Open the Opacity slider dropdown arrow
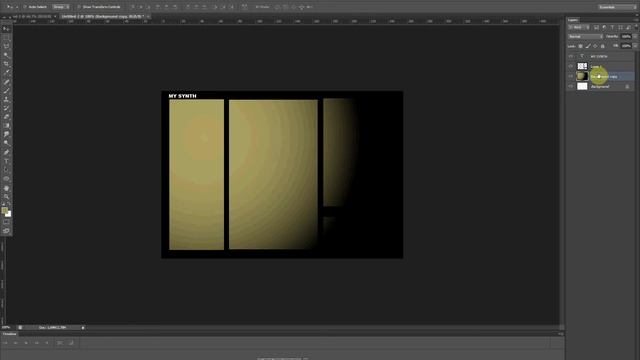 [635, 37]
